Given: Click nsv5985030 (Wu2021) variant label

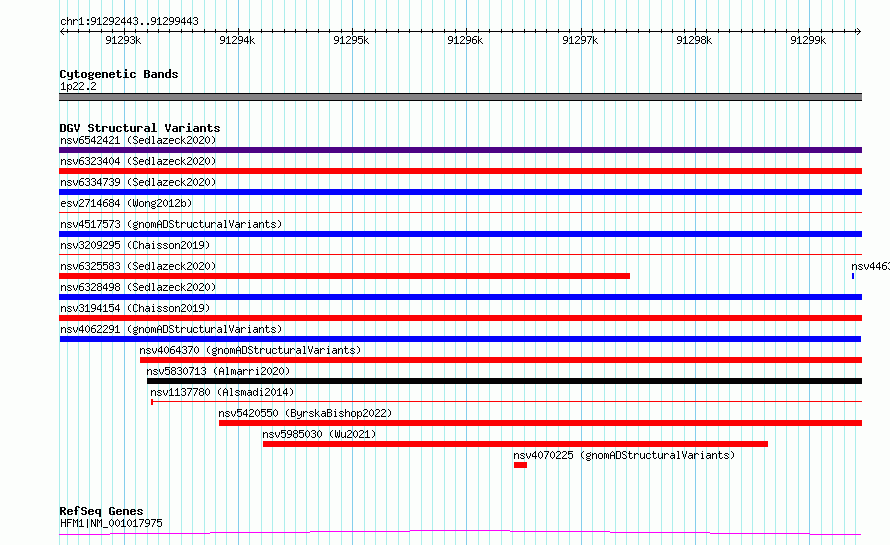Looking at the screenshot, I should [319, 434].
